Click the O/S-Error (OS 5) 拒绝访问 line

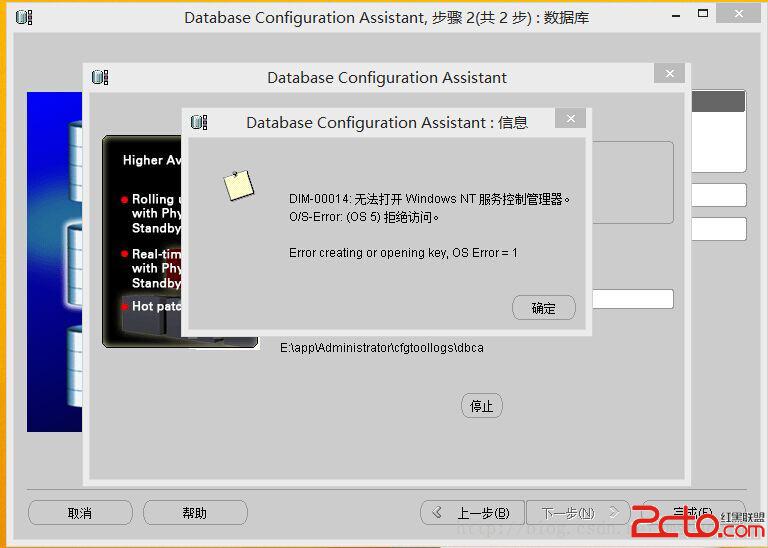[x=363, y=217]
